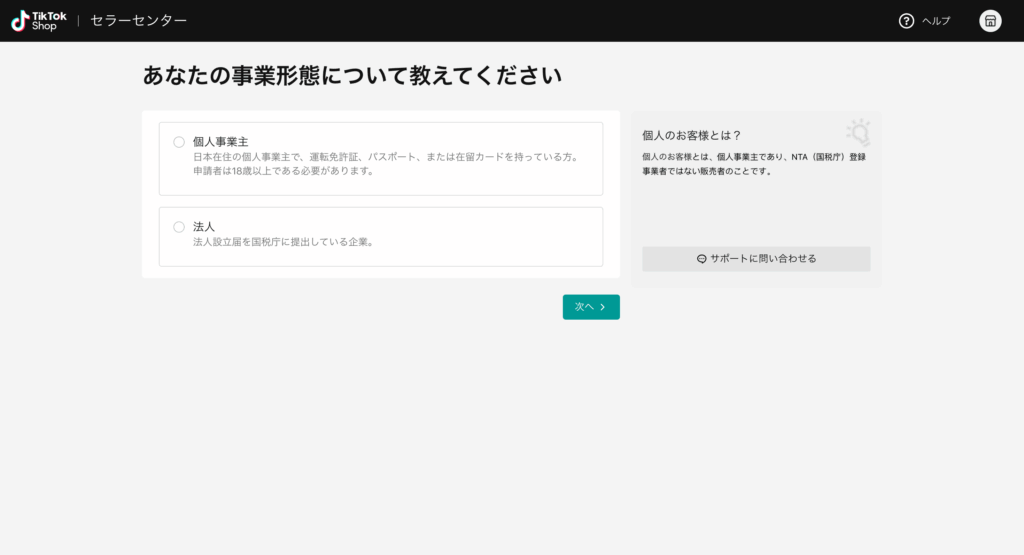Image resolution: width=1024 pixels, height=555 pixels.
Task: Select the 法人 radio button
Action: (x=179, y=227)
